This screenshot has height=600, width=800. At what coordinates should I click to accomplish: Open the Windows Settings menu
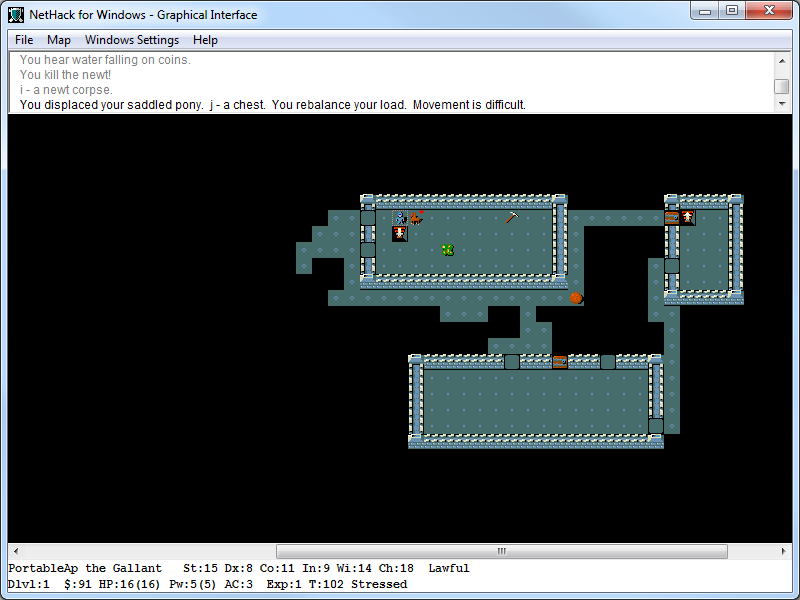[132, 40]
